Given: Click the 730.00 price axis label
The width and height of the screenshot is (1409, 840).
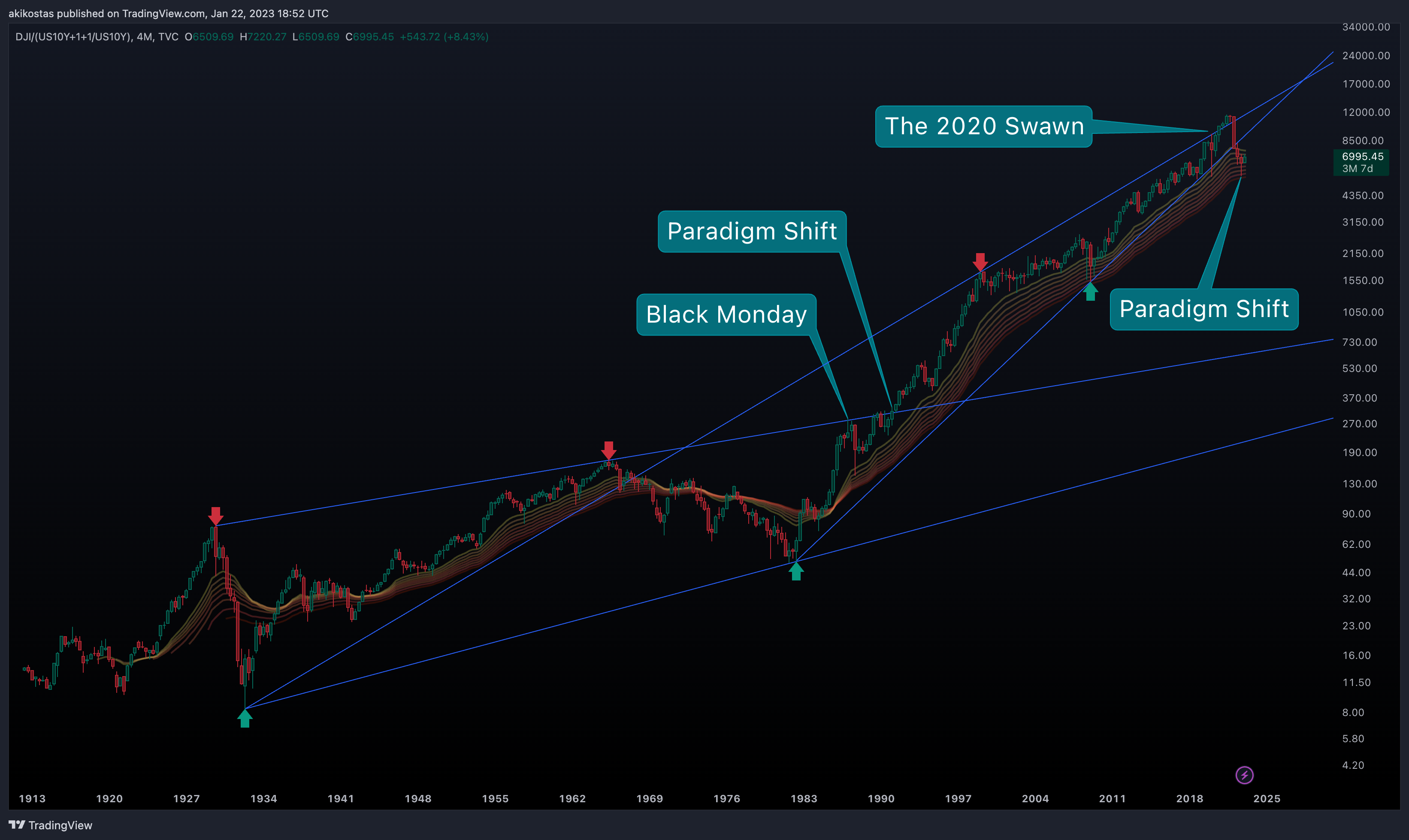Looking at the screenshot, I should click(1359, 342).
